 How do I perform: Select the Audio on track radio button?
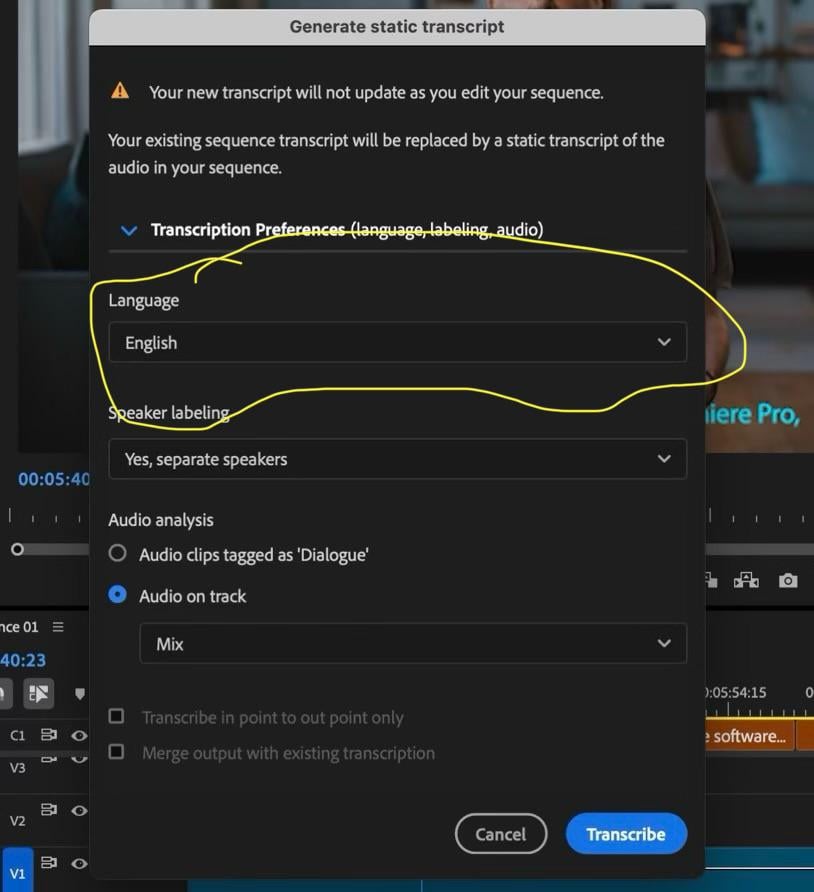click(x=118, y=595)
